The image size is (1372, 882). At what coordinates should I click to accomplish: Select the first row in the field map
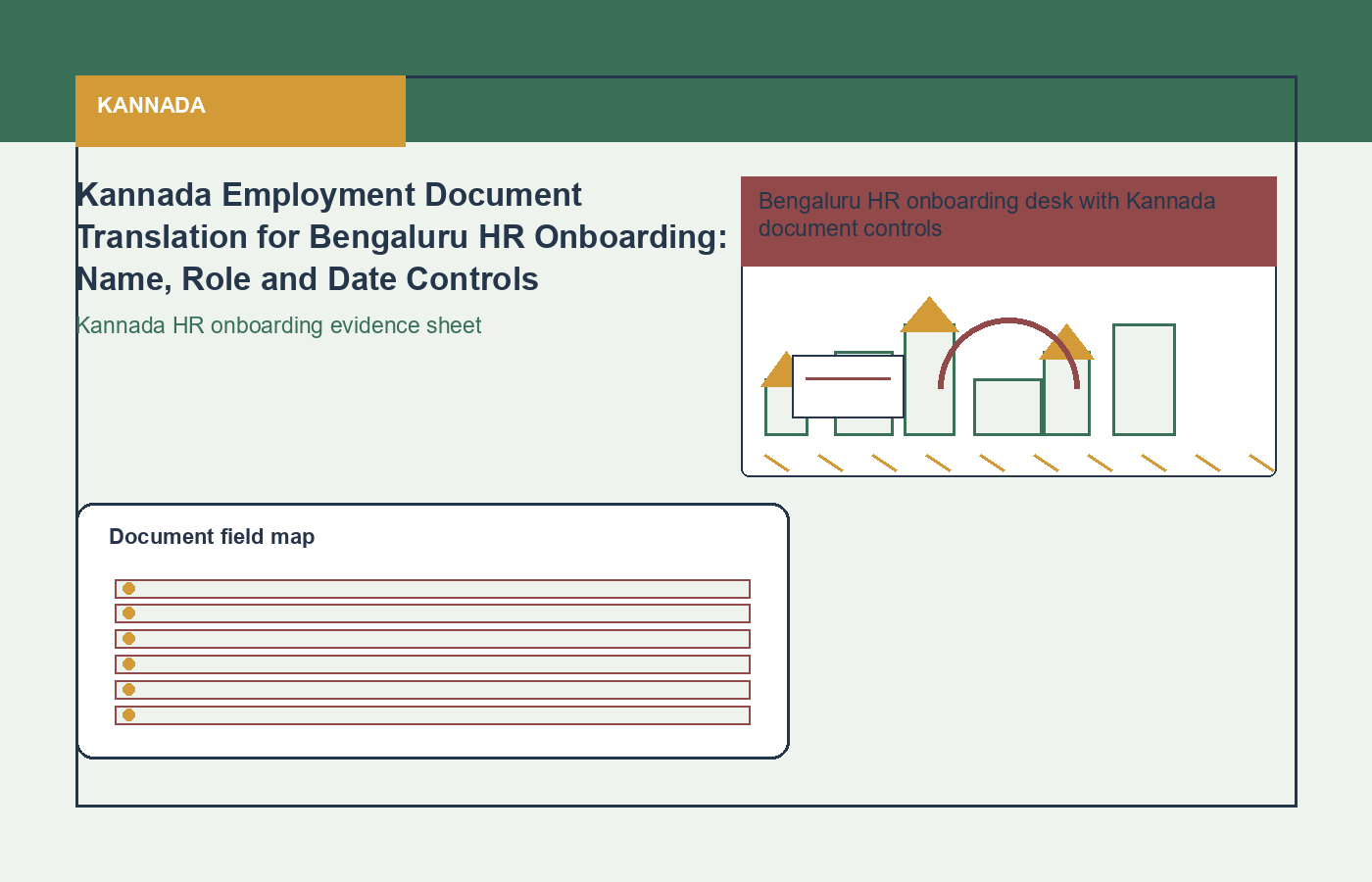[432, 589]
